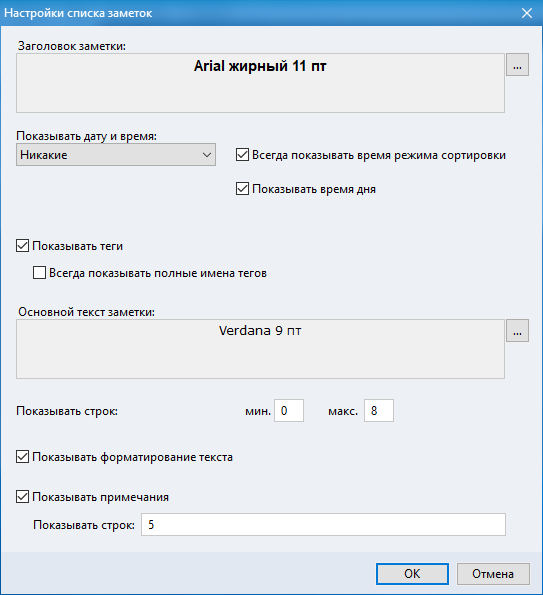Click the Arial жирный 11 пт preview
The width and height of the screenshot is (543, 595).
[260, 83]
